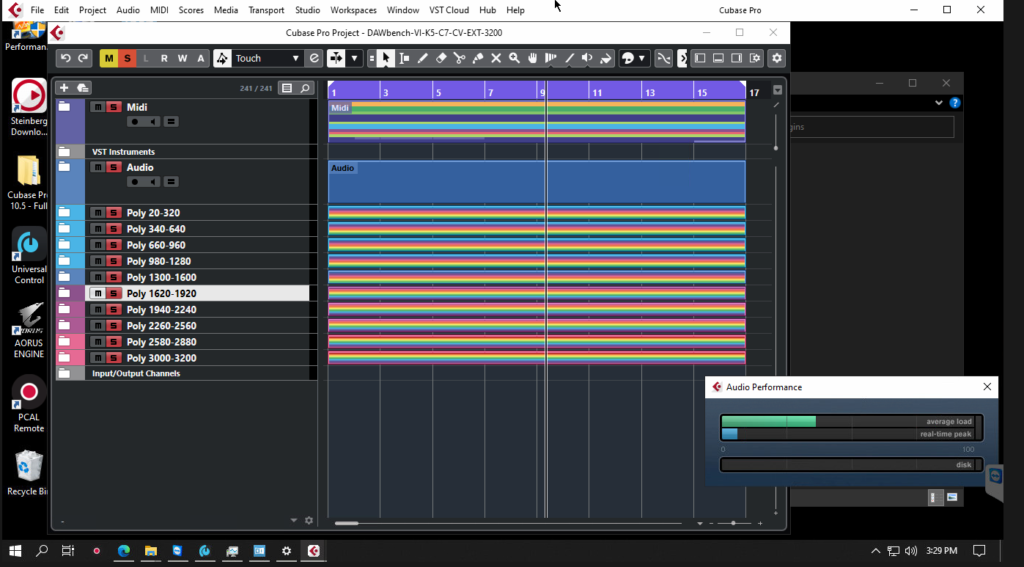The image size is (1024, 567).
Task: Open the File menu
Action: point(37,10)
